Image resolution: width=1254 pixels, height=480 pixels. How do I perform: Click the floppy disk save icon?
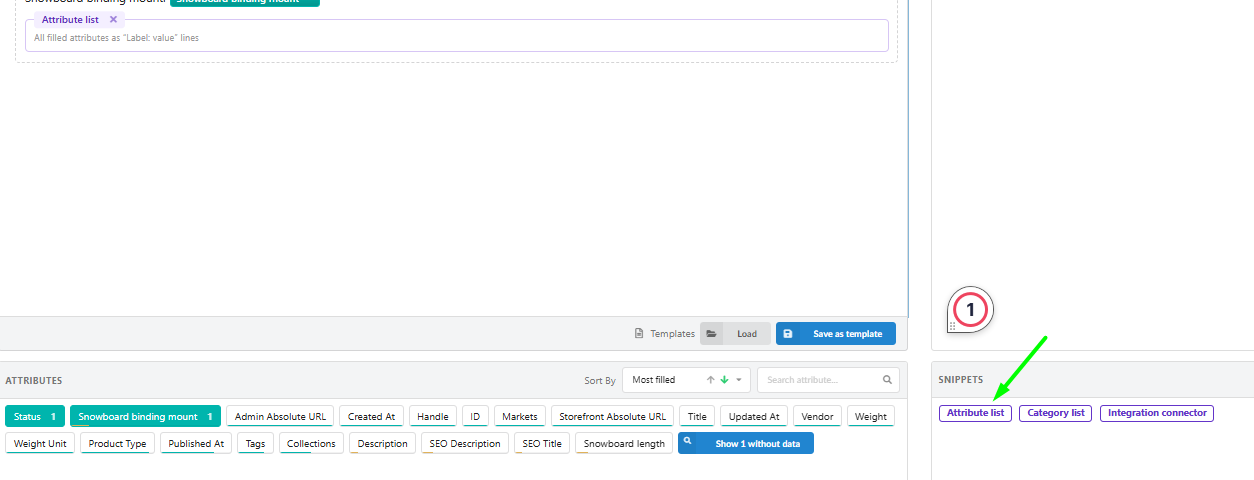tap(788, 334)
